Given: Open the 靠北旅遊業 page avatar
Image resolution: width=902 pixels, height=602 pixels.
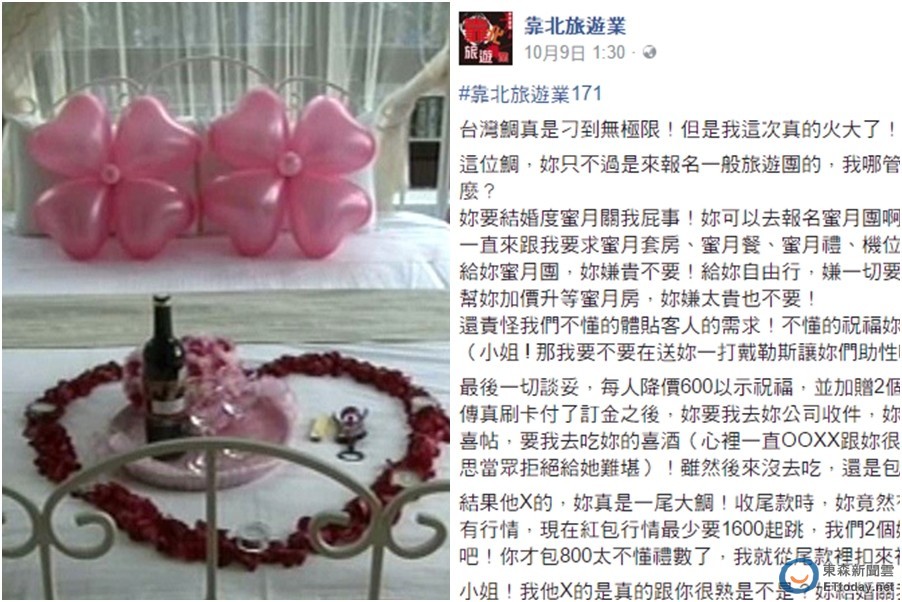Looking at the screenshot, I should (486, 38).
